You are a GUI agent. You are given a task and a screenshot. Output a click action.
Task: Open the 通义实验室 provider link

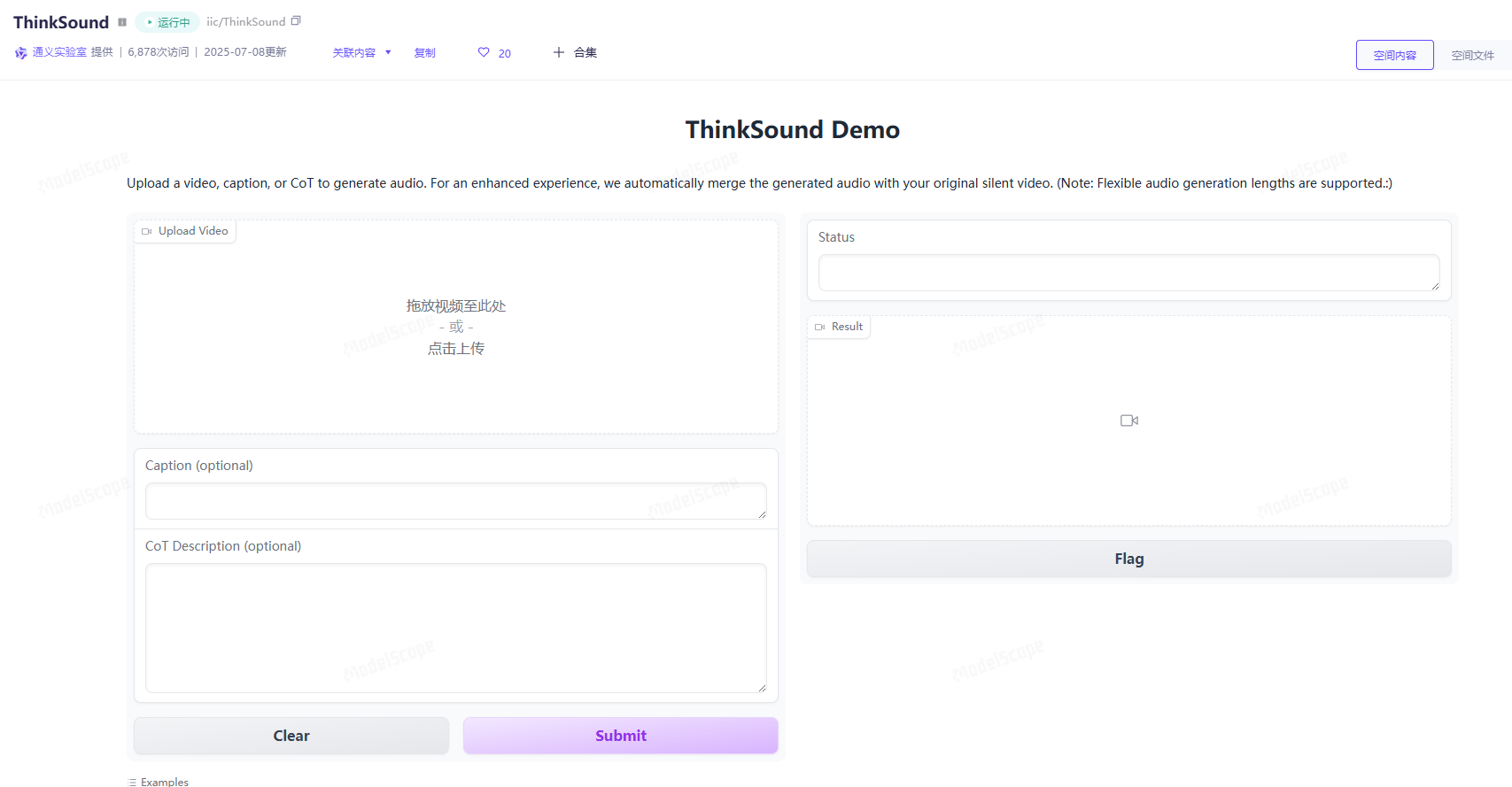(x=59, y=52)
